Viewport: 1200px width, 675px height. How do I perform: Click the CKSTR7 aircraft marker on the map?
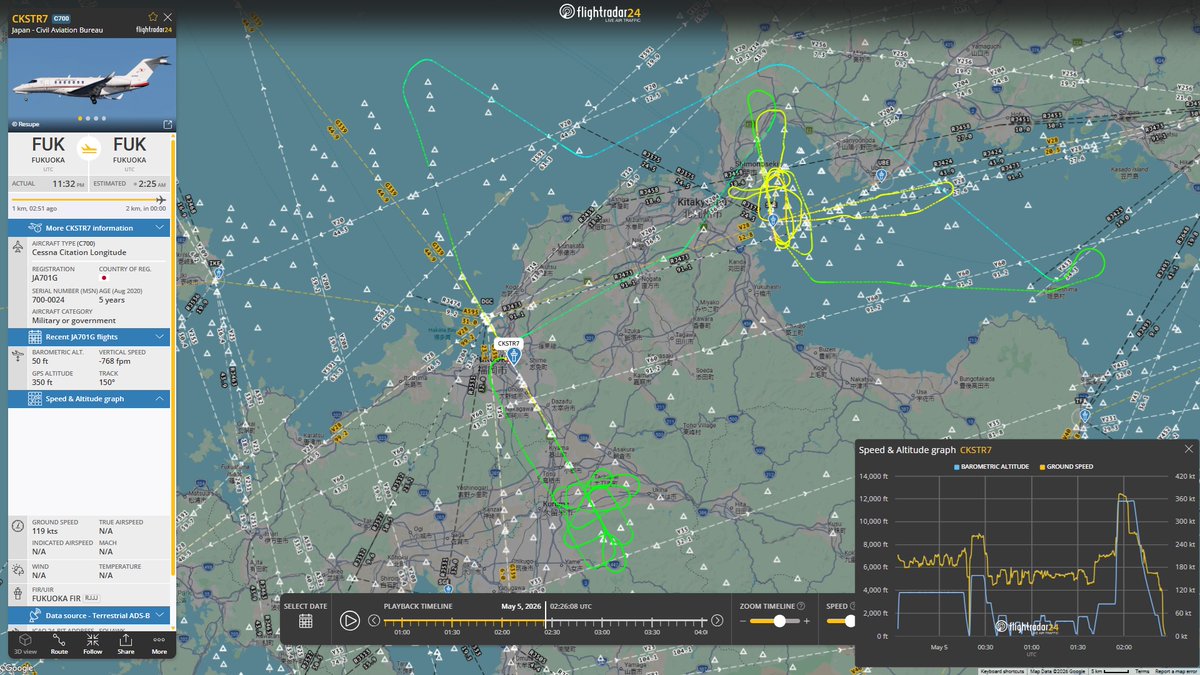click(514, 355)
